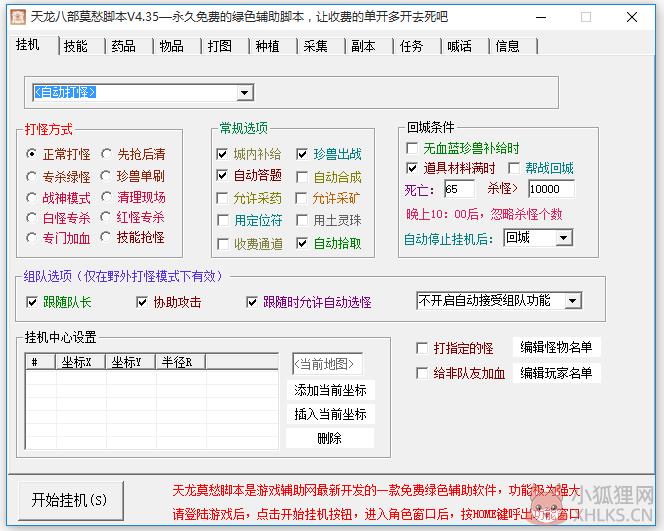
Task: Click the 坐标Y column header
Action: click(130, 362)
